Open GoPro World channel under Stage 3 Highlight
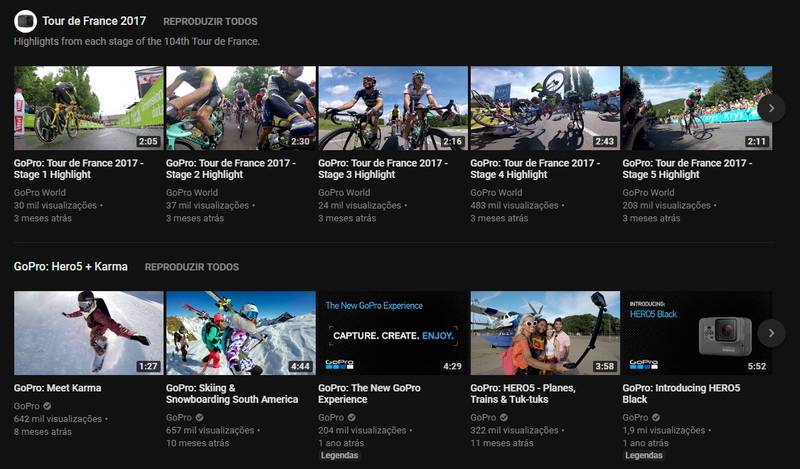The width and height of the screenshot is (800, 469). click(344, 192)
